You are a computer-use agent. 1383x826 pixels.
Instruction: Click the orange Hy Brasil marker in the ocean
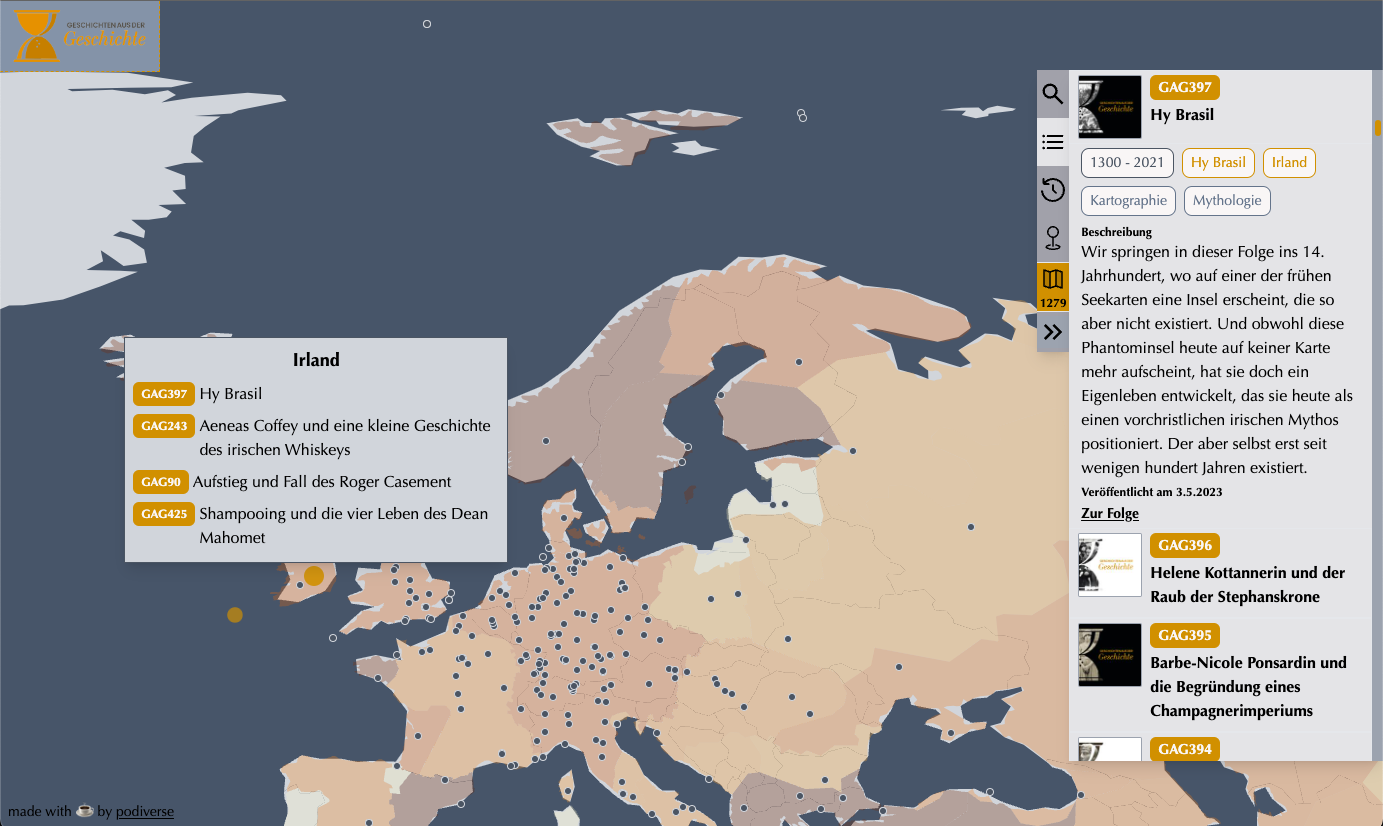[235, 615]
